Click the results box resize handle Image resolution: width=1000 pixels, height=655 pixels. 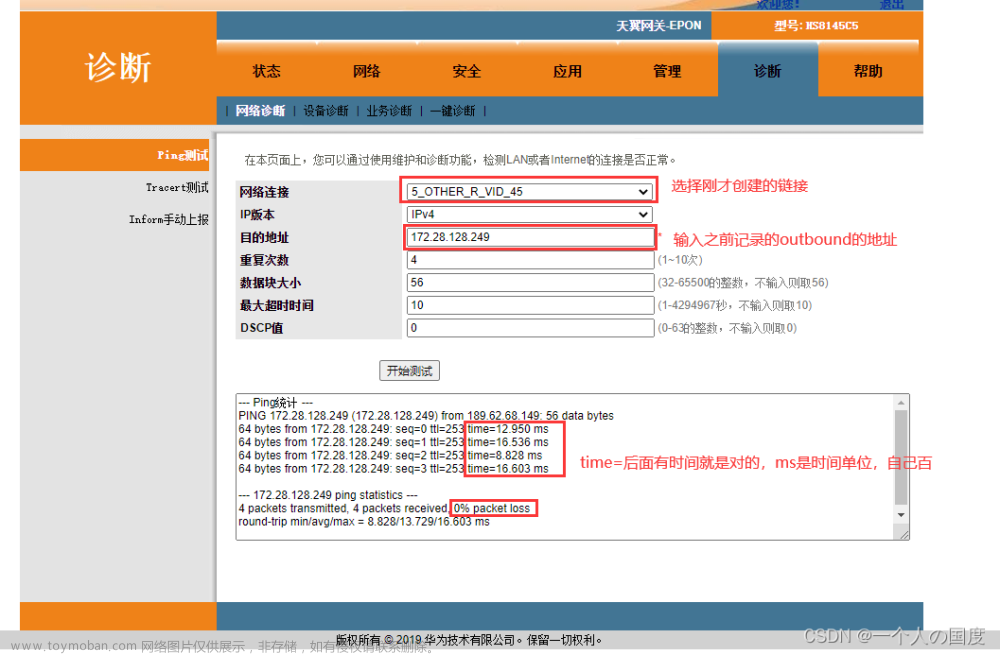[902, 534]
